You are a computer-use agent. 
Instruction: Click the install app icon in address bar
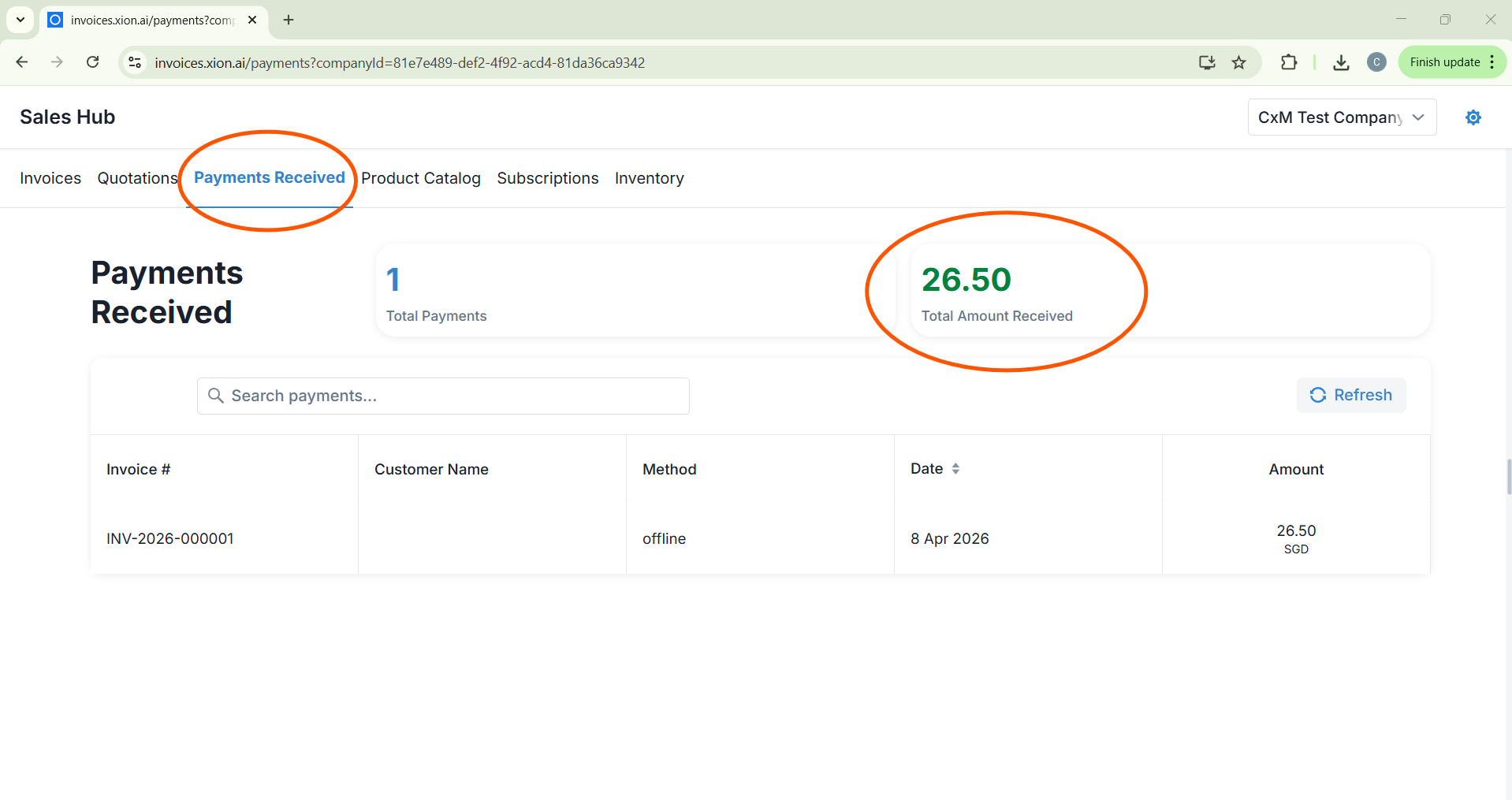1207,62
